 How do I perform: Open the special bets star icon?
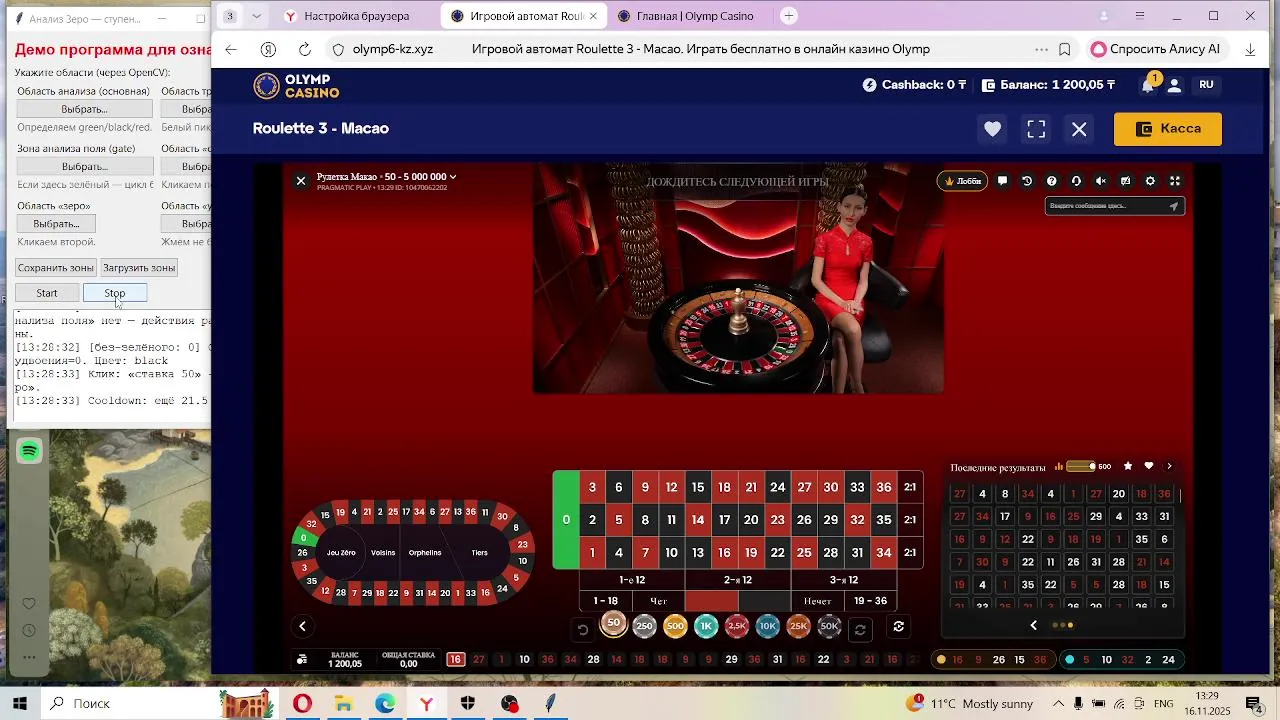point(1128,466)
